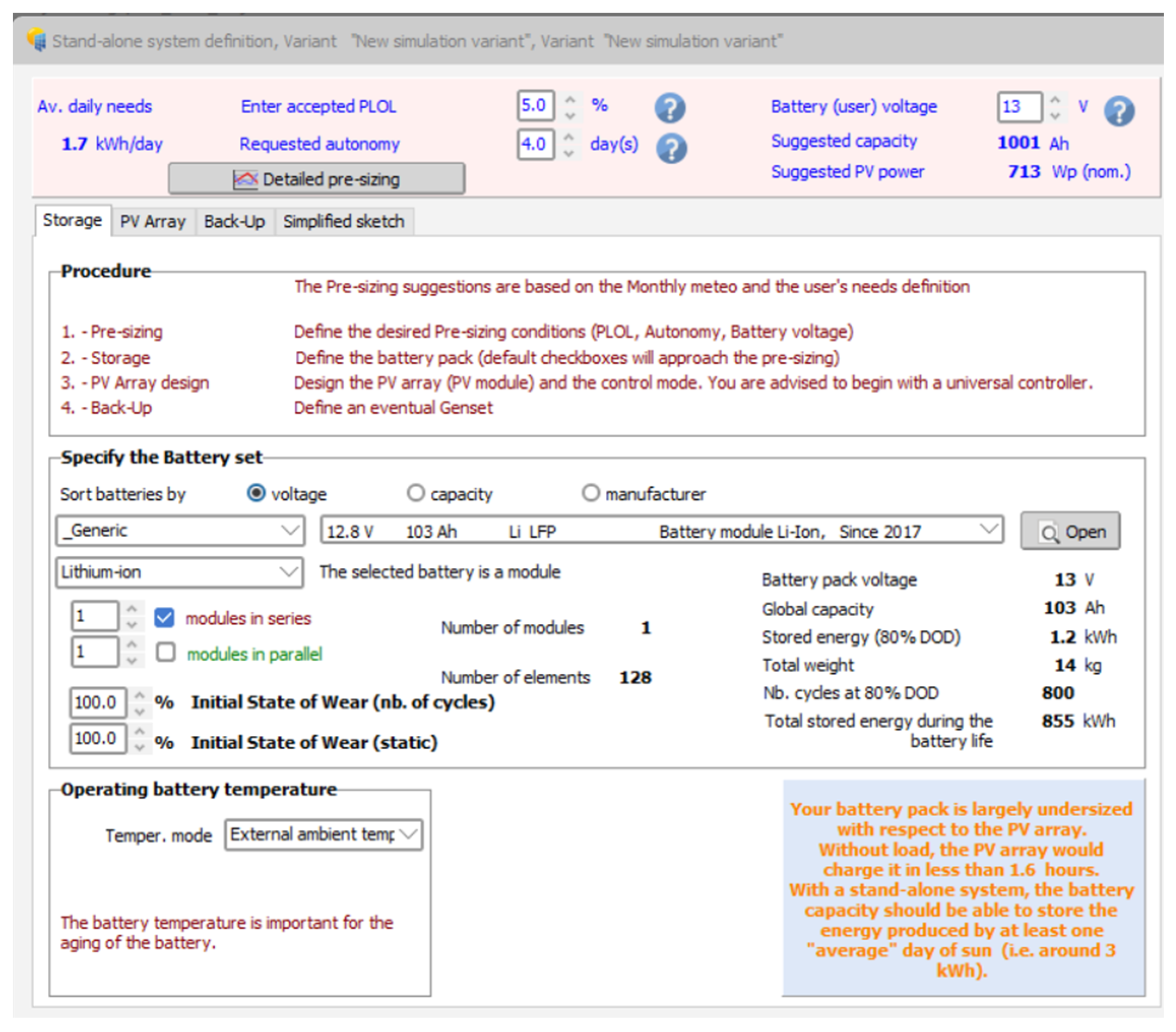
Task: Click the PVsyst icon in title bar
Action: pos(37,40)
